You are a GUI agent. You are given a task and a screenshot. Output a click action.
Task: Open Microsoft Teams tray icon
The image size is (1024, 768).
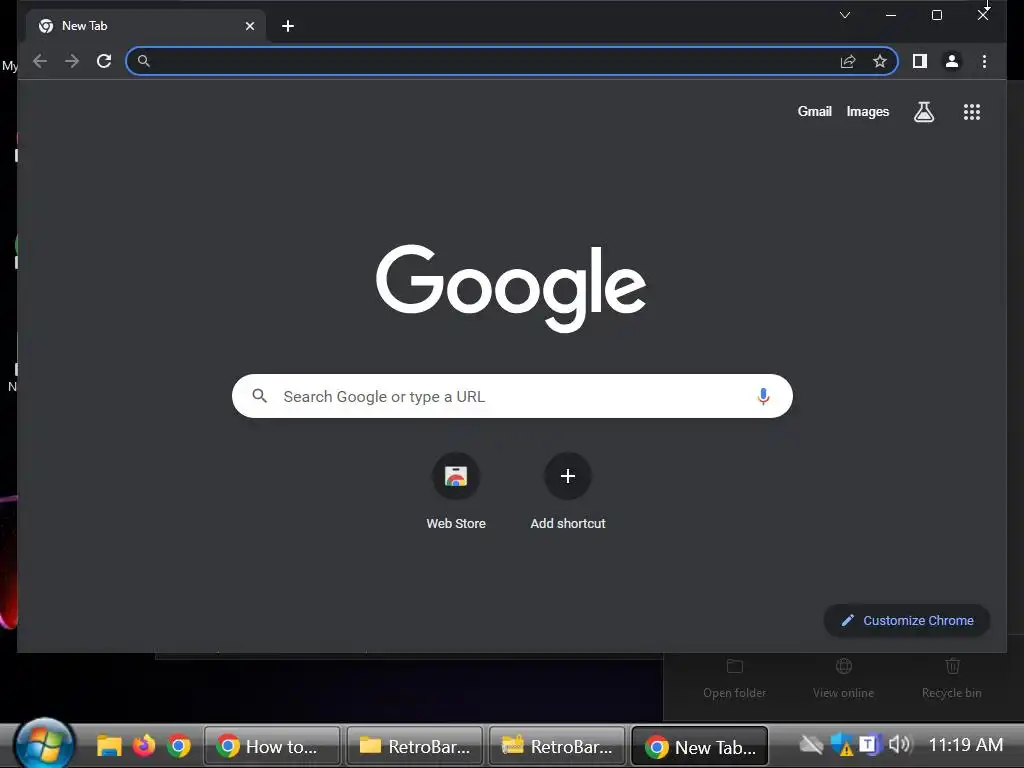(x=869, y=744)
